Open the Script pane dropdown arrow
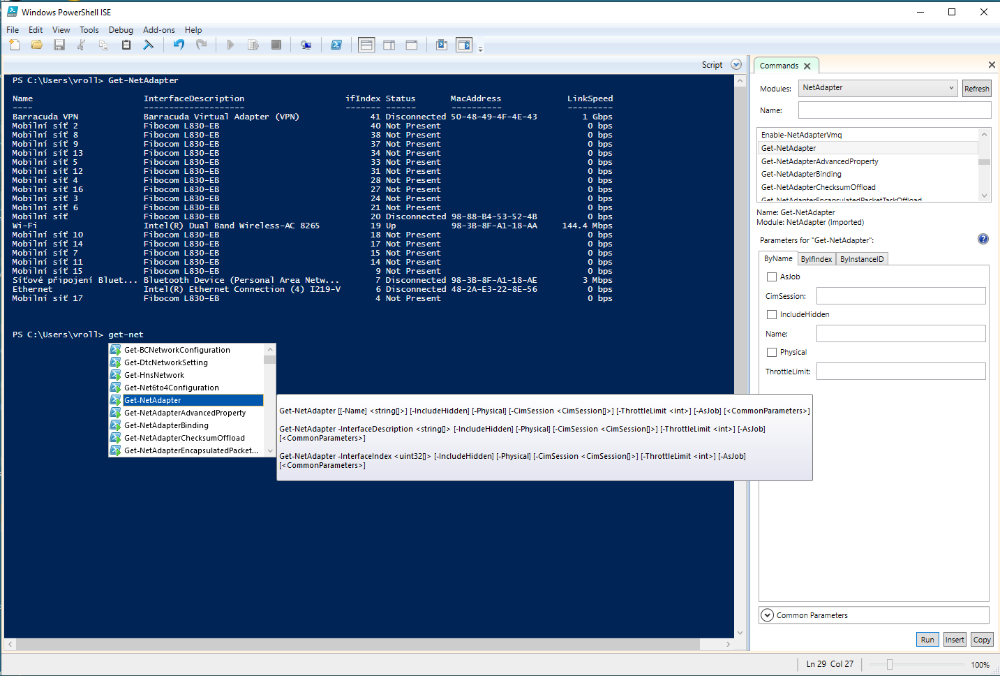The image size is (1000, 676). [x=736, y=64]
